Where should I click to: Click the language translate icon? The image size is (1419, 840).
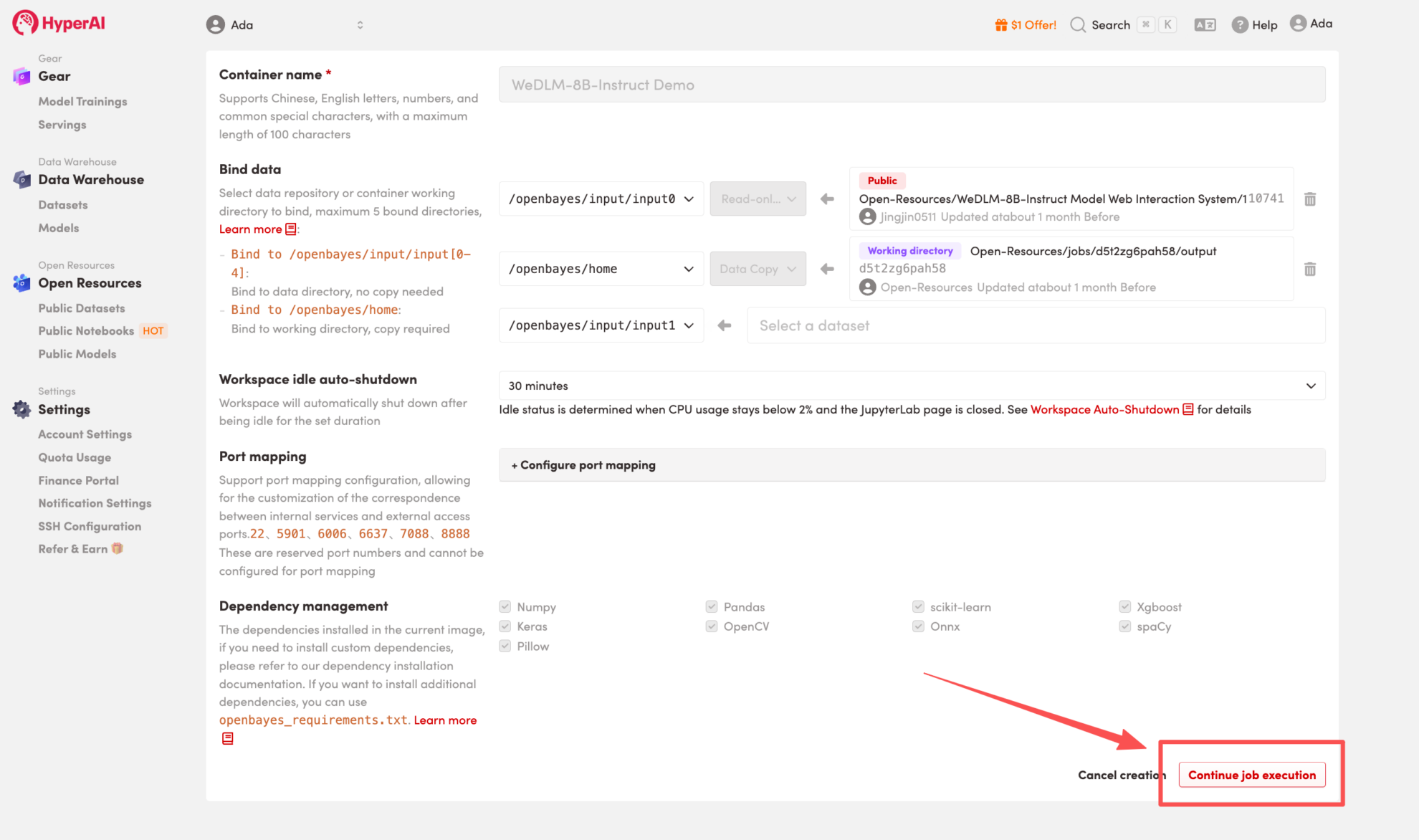(1205, 25)
